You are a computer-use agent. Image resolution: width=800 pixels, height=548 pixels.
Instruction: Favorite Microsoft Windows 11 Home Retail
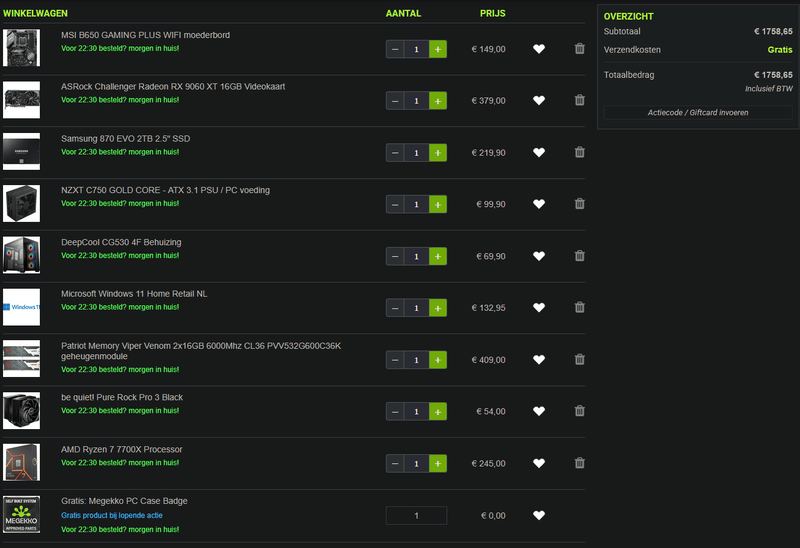539,308
